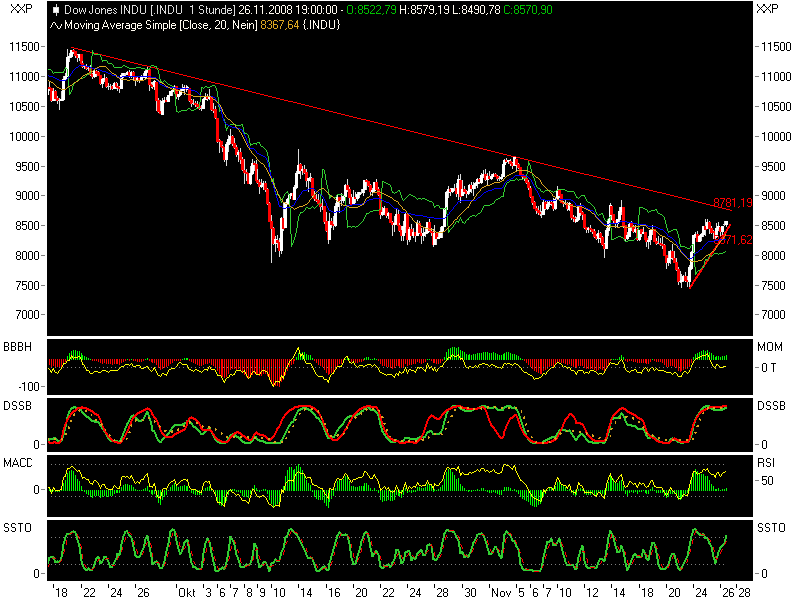Click the RSI 50 level label

click(x=767, y=480)
